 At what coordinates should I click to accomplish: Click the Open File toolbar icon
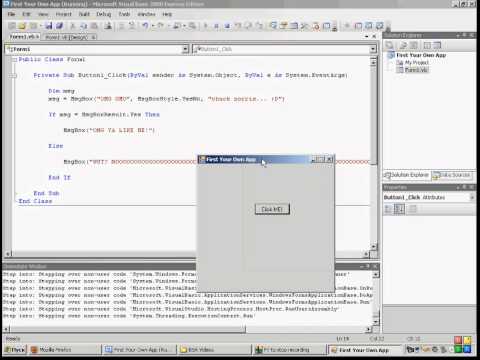[x=22, y=26]
